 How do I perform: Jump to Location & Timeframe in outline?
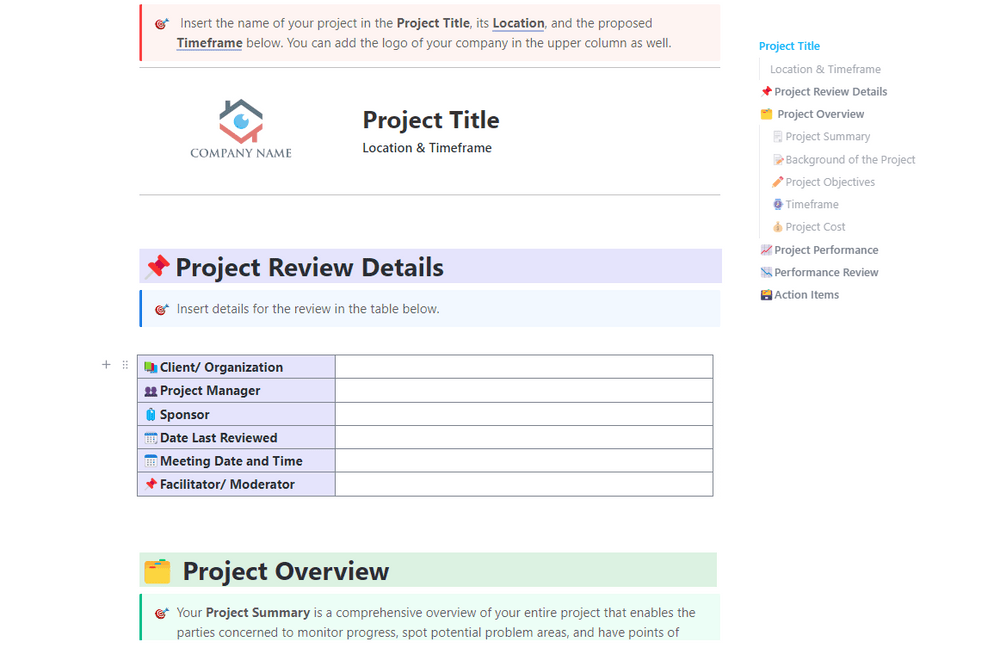coord(825,69)
